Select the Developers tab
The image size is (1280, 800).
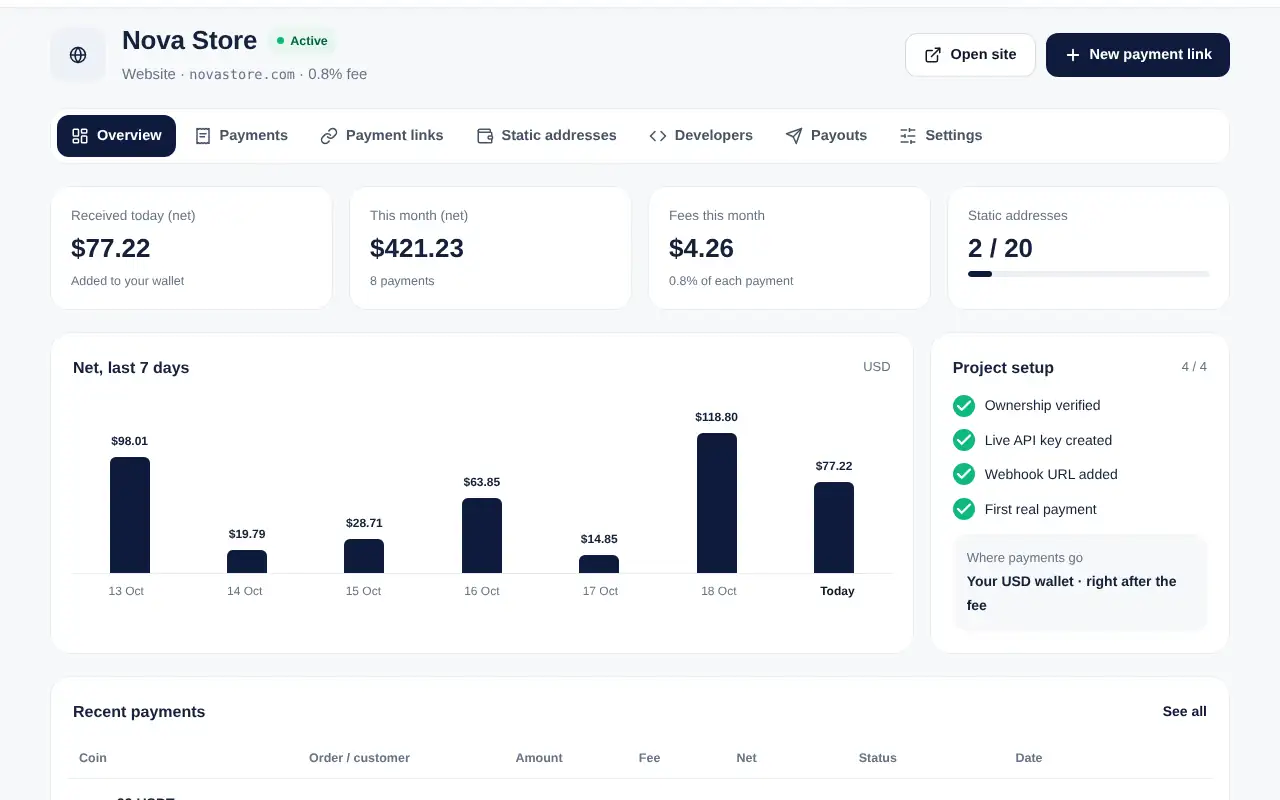[x=701, y=136]
